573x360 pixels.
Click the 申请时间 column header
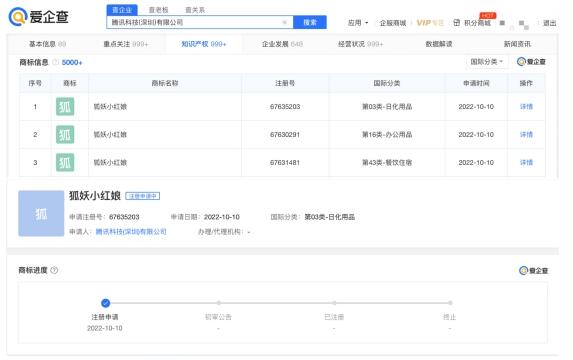476,83
